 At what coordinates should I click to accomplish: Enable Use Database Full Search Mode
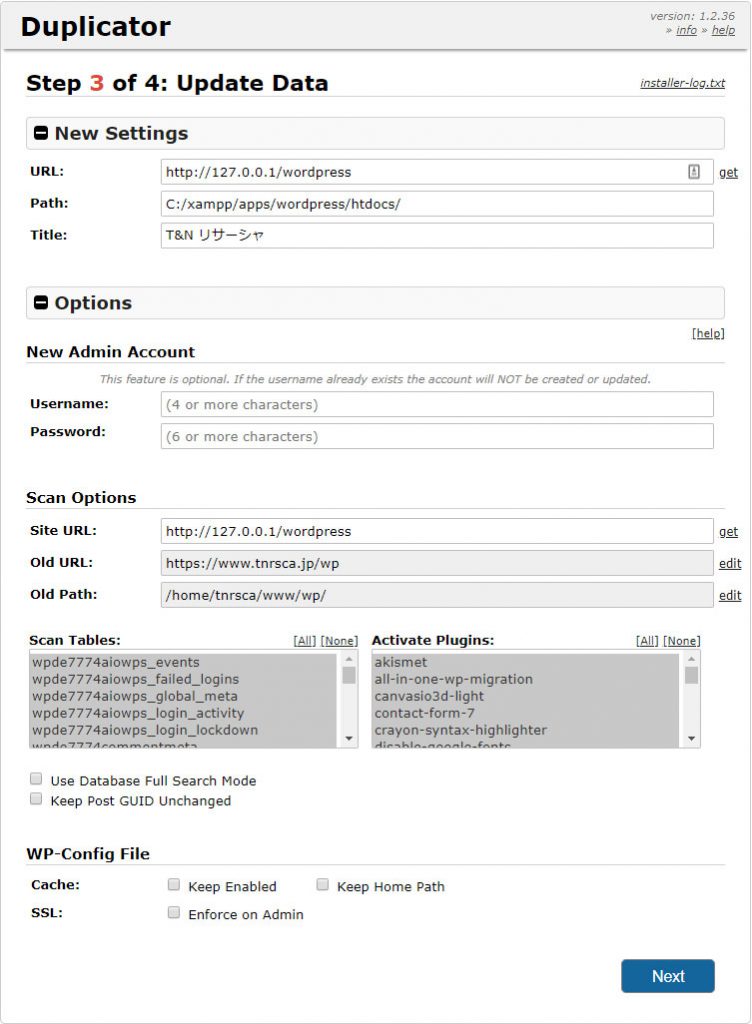37,778
